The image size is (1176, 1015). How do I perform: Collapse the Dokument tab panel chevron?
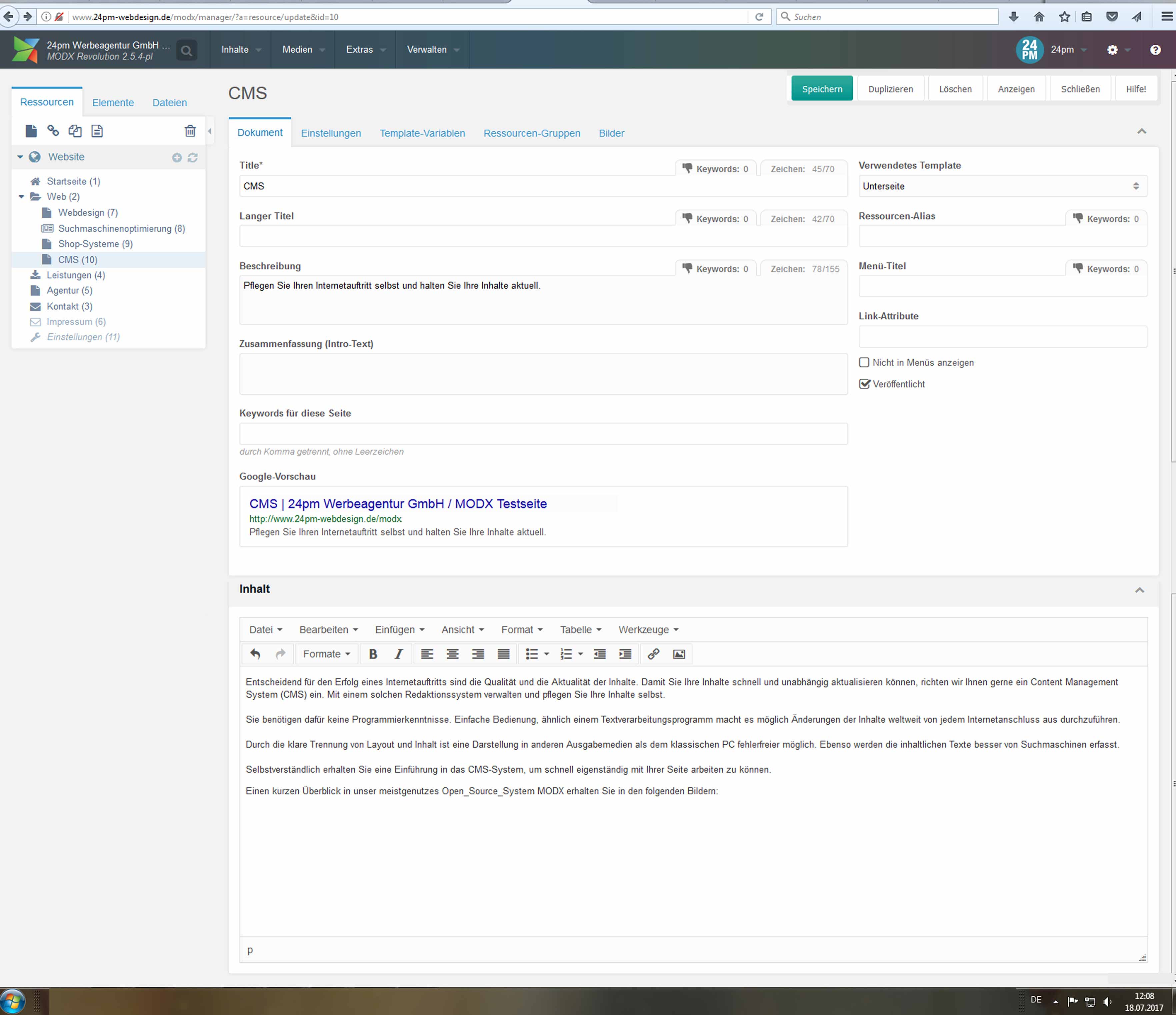pos(1141,131)
